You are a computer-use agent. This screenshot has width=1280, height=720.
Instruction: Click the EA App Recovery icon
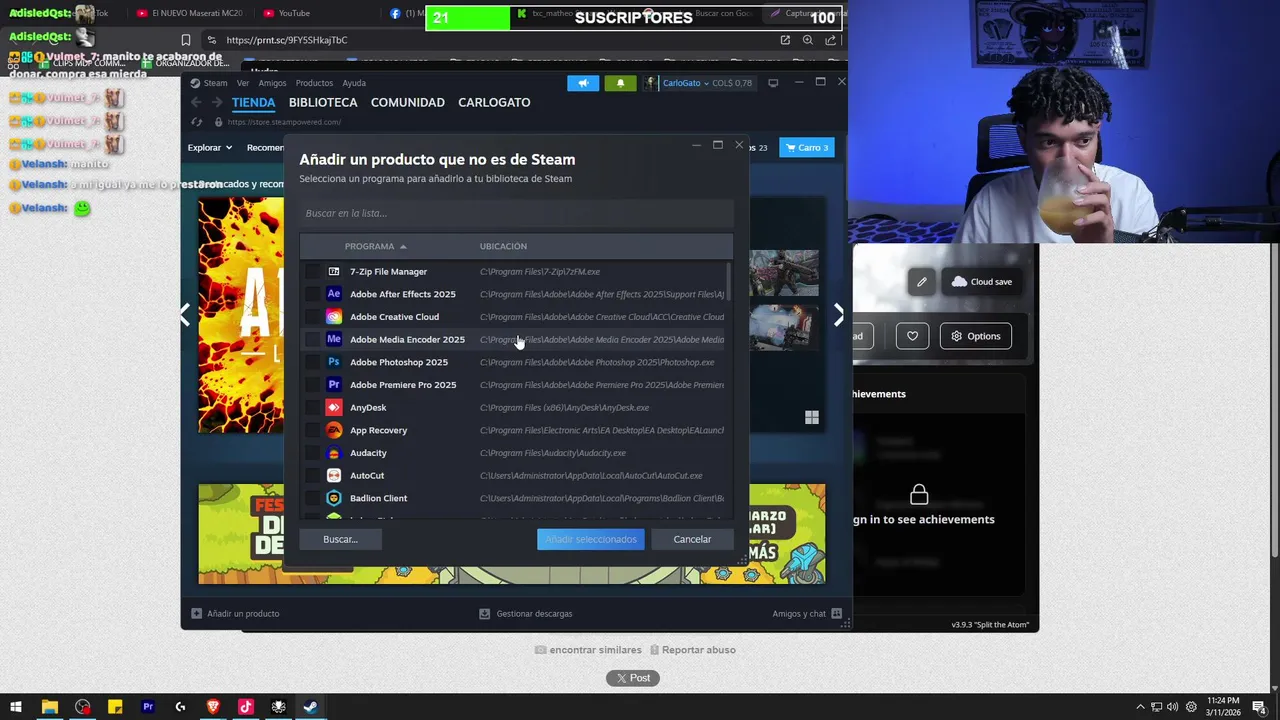coord(334,430)
